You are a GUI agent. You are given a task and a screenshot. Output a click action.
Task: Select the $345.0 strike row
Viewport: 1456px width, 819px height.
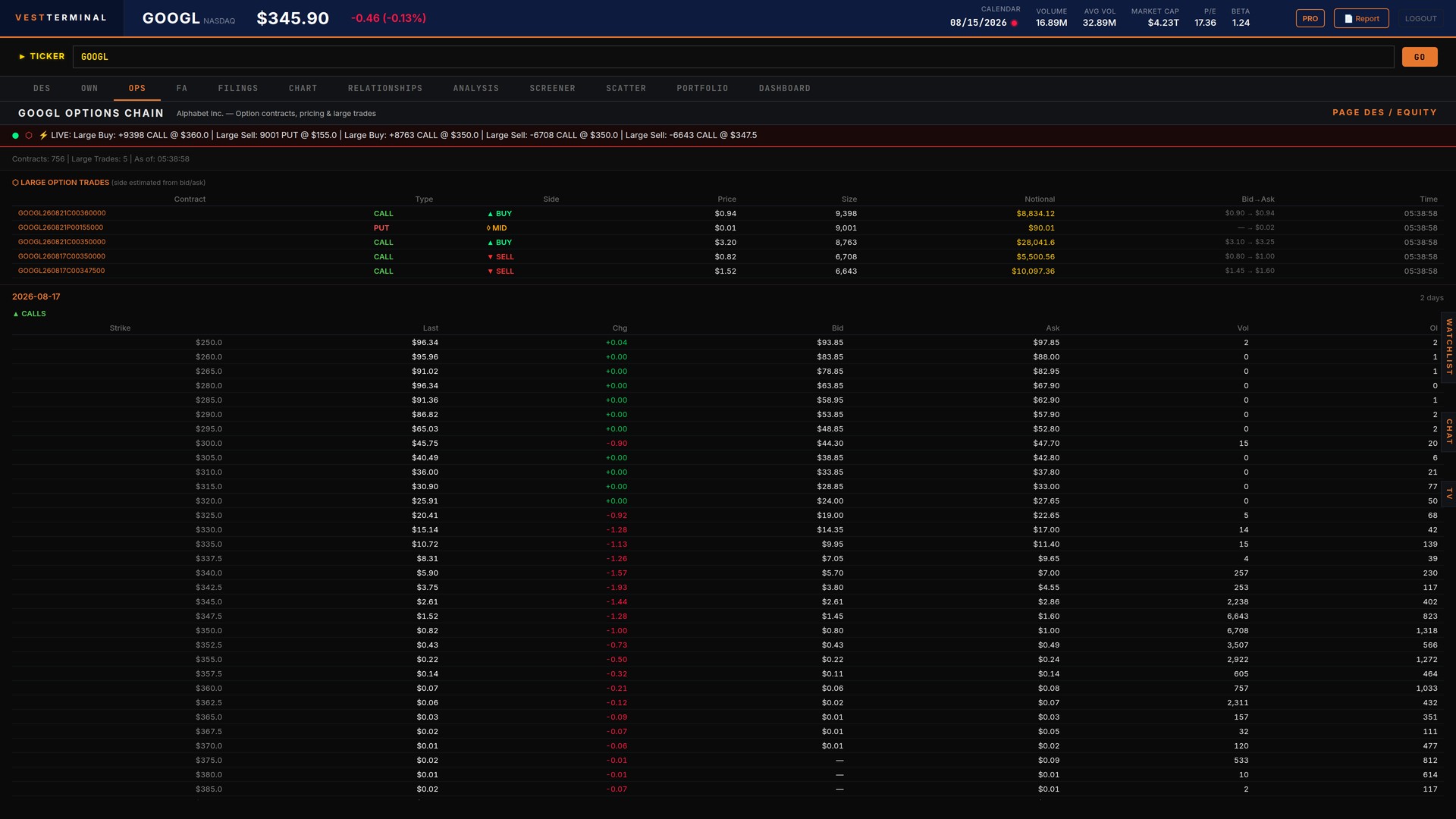click(x=728, y=602)
